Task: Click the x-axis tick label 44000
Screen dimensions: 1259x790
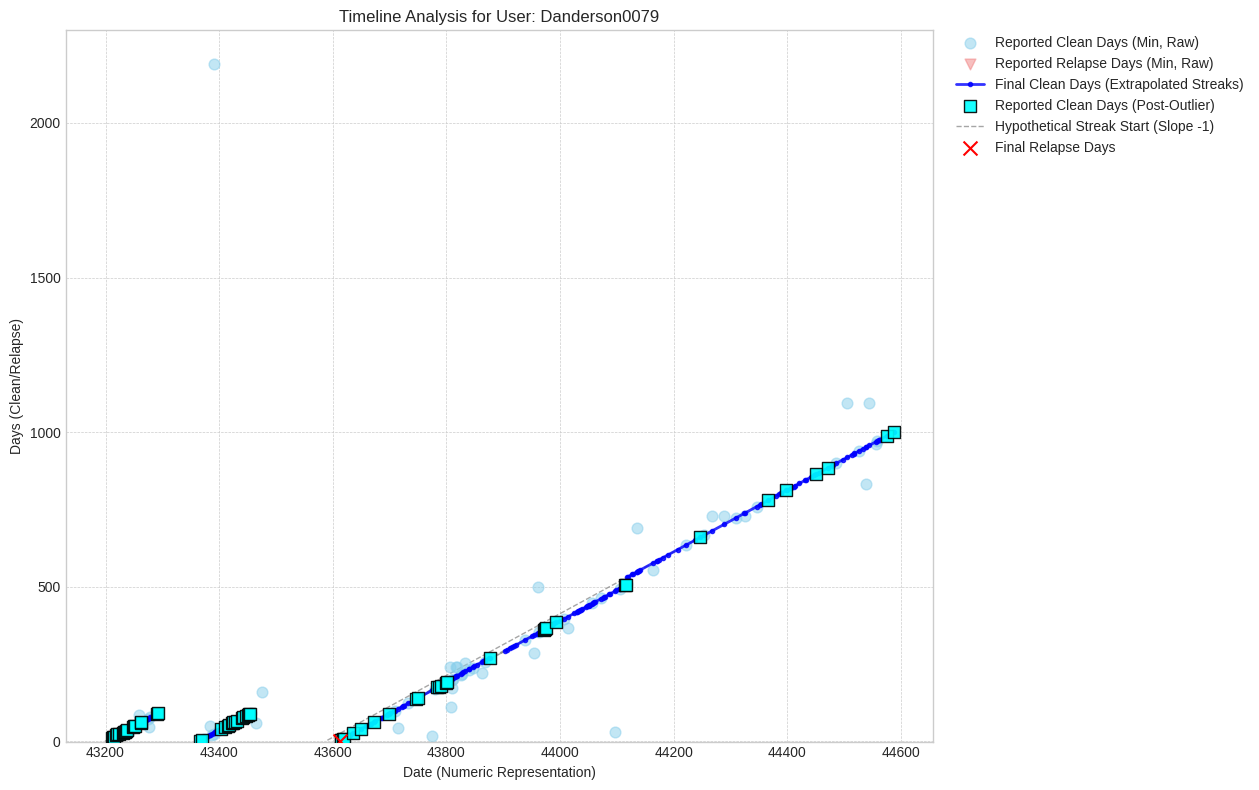Action: tap(560, 752)
